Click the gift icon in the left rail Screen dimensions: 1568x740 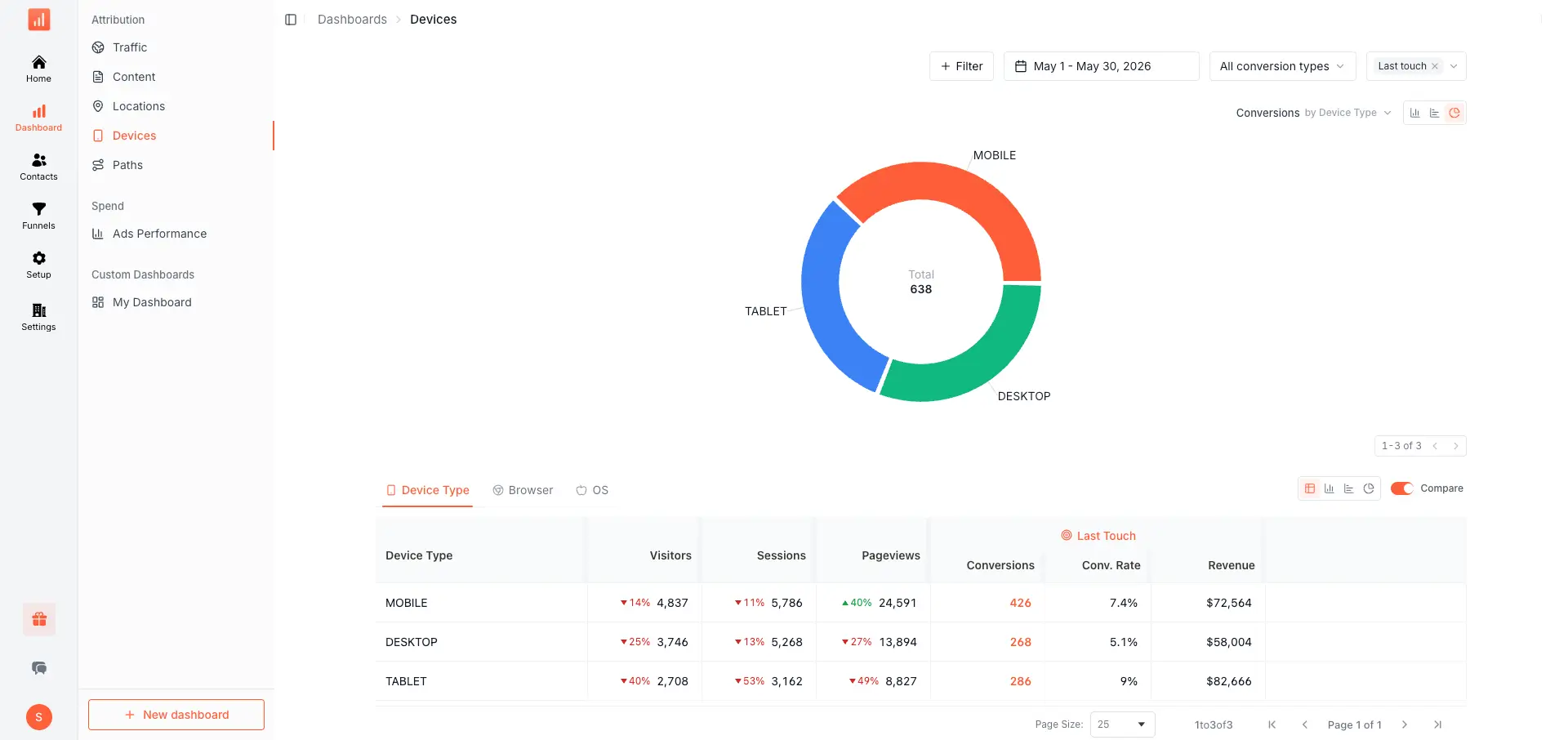tap(39, 619)
